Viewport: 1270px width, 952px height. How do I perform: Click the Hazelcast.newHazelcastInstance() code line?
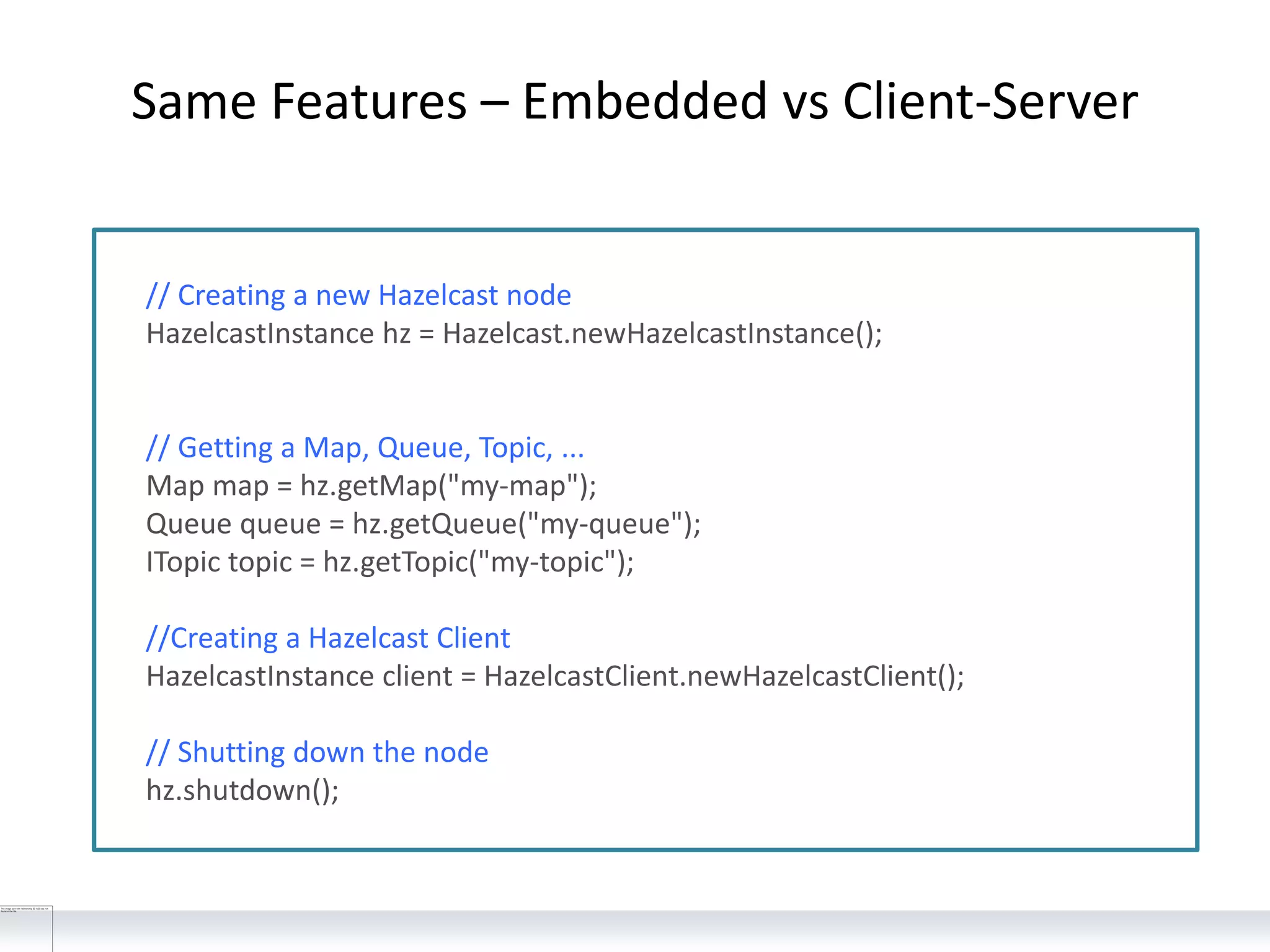(x=513, y=334)
